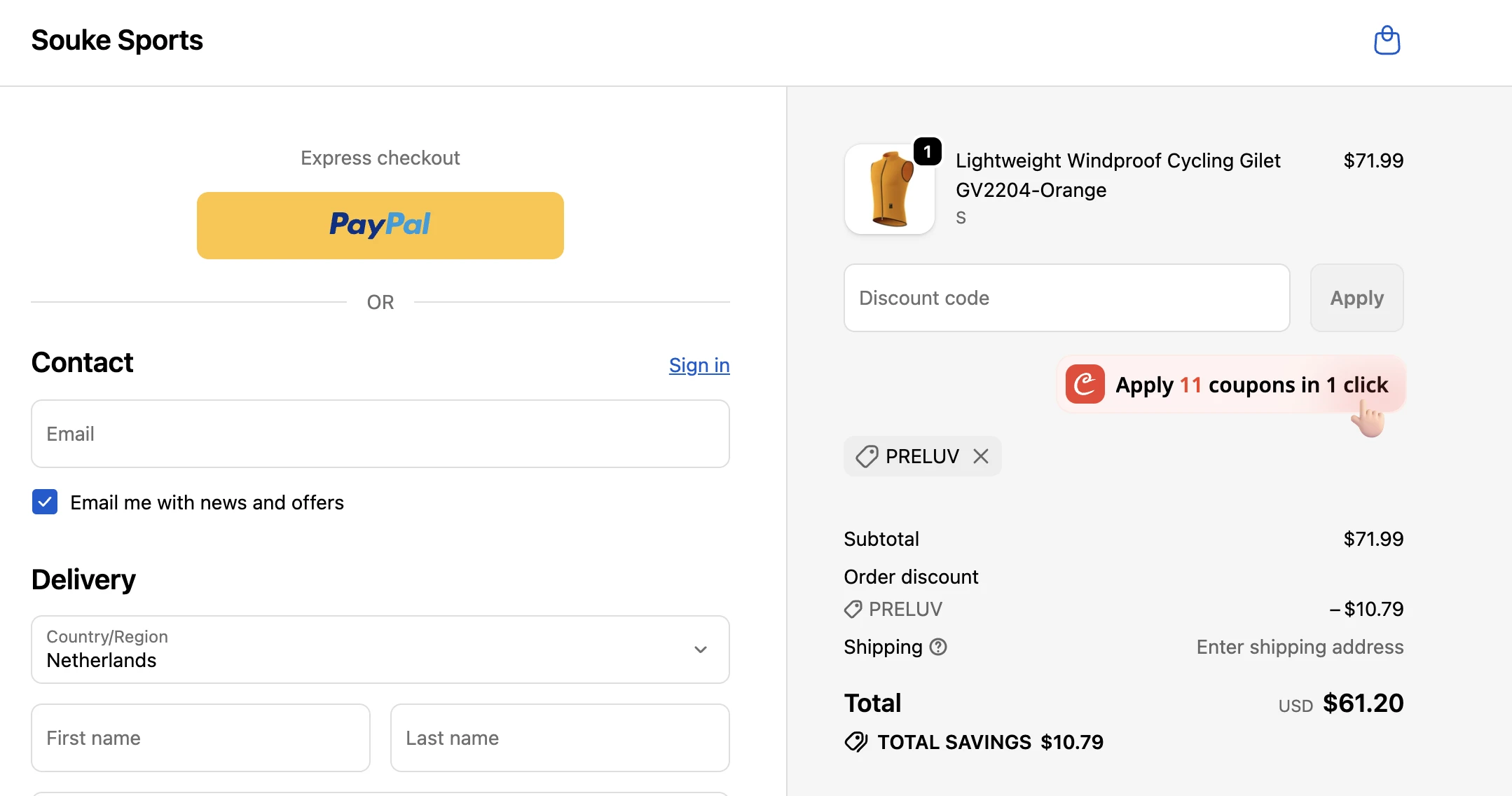
Task: Click the Shipping help question icon
Action: click(x=938, y=647)
